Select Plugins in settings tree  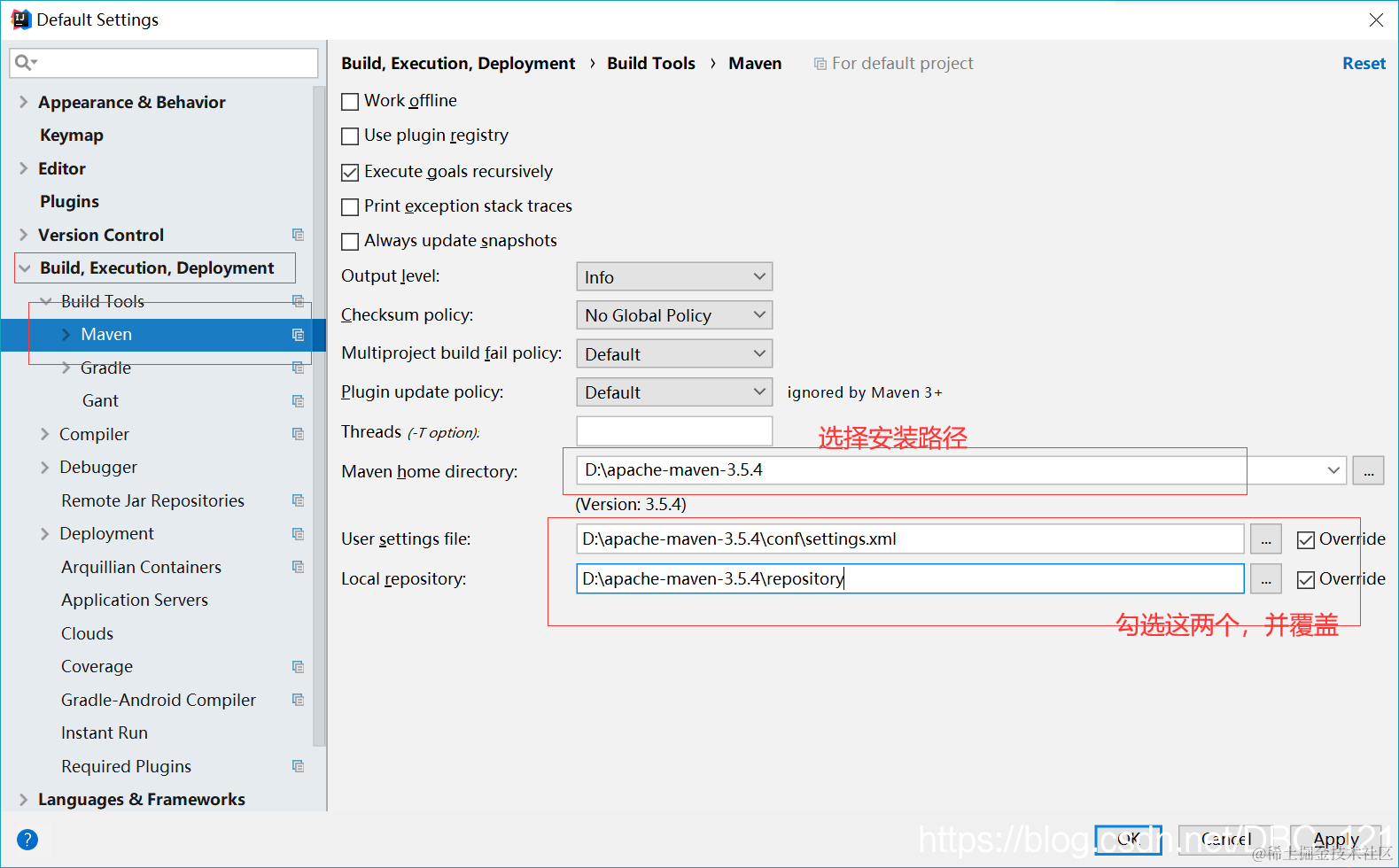69,202
